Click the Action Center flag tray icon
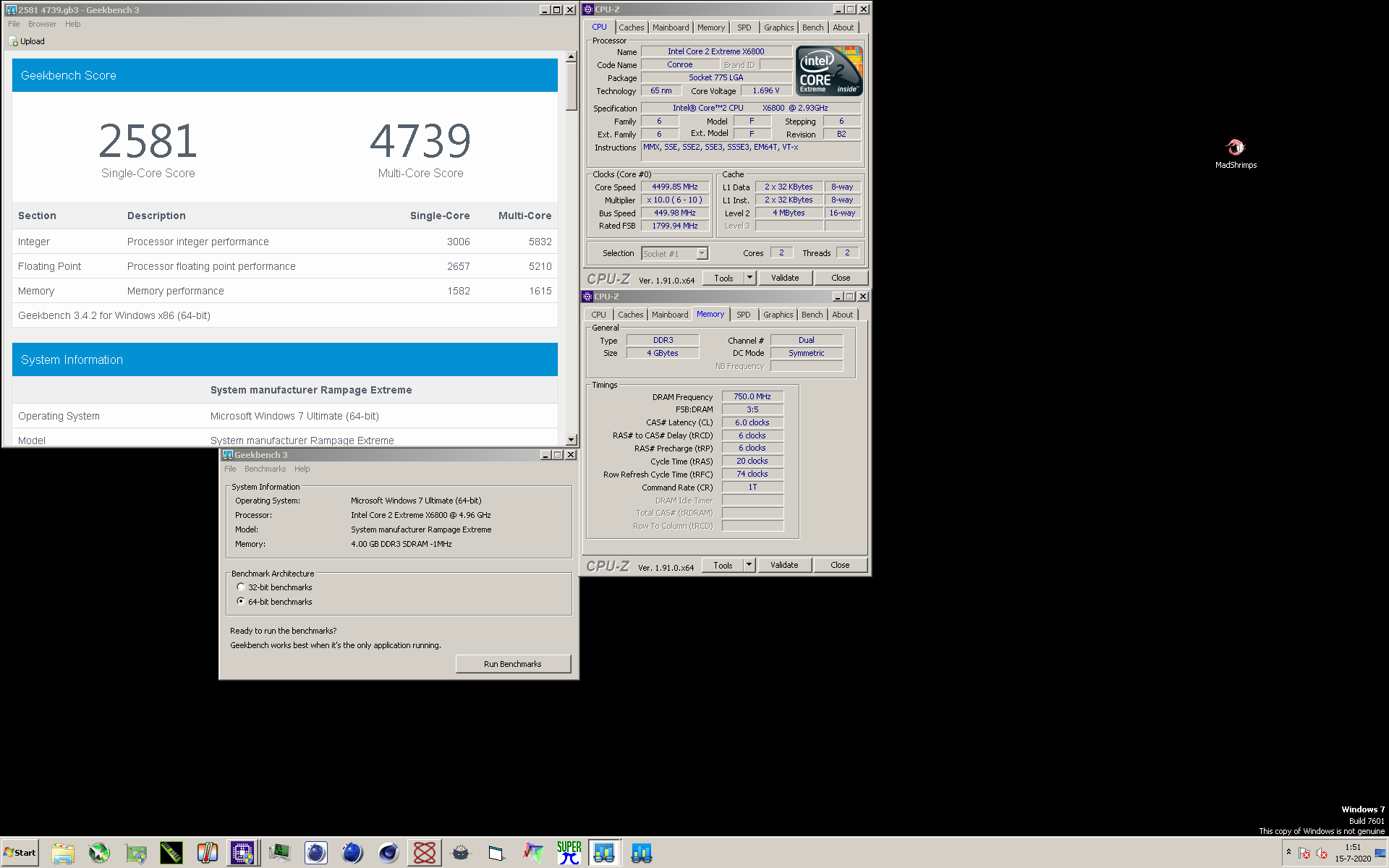 [1304, 854]
